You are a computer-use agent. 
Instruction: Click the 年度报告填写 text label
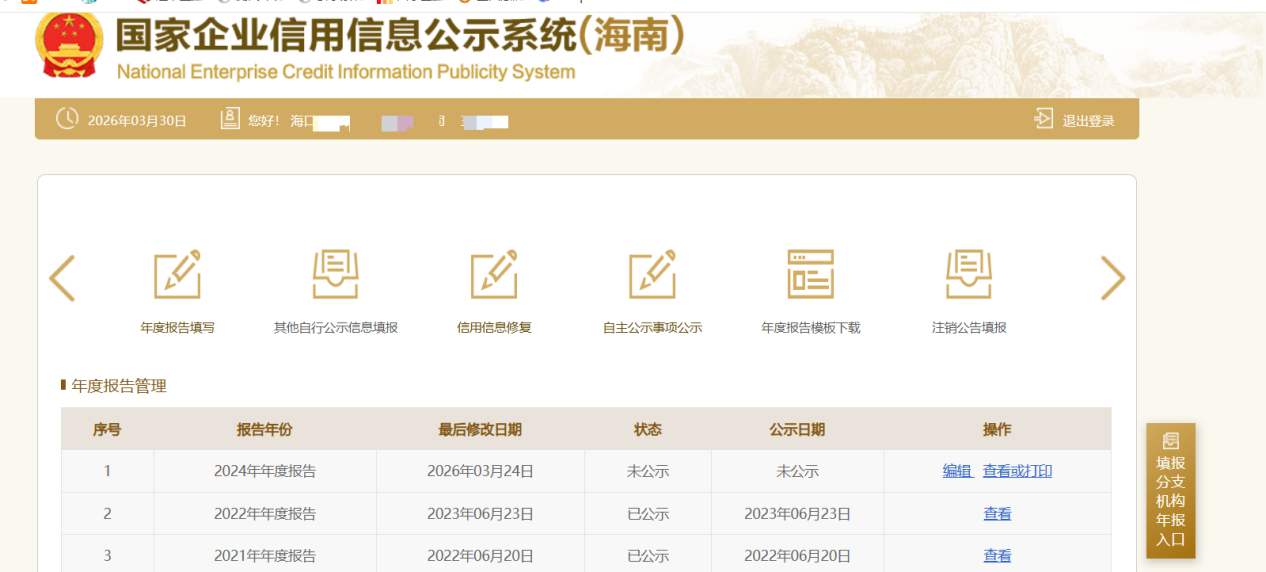coord(177,328)
